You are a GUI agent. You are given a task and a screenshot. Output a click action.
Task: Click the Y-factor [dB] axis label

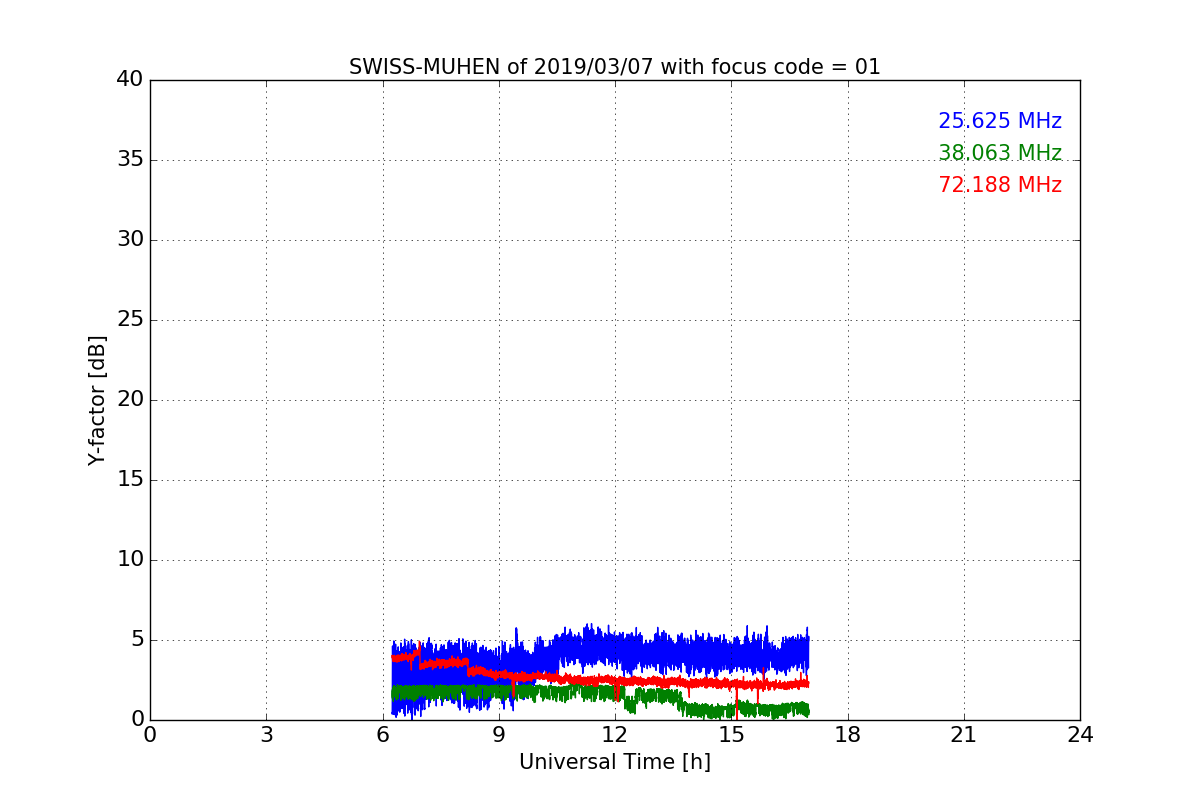click(97, 400)
